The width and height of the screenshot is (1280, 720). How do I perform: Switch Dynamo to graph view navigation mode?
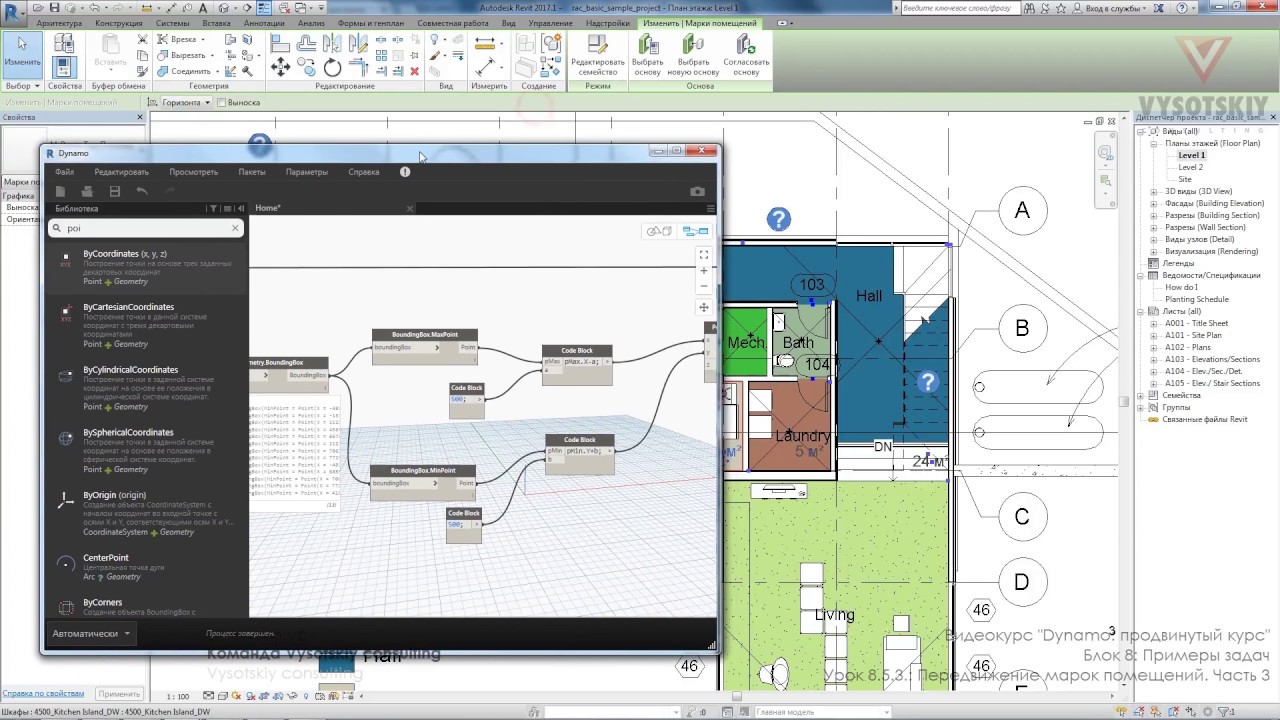click(695, 231)
